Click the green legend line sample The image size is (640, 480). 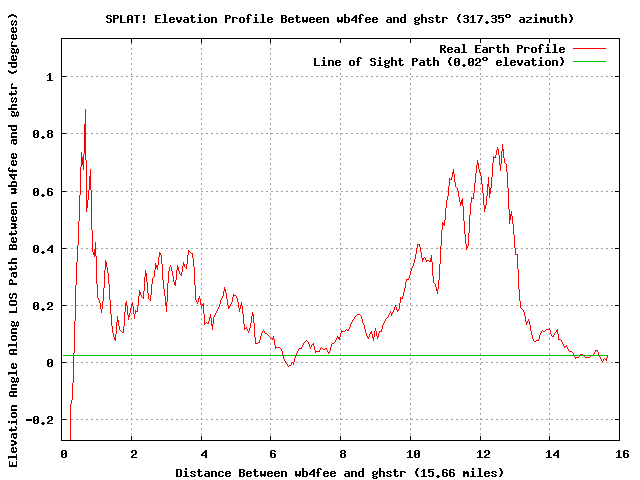point(589,62)
